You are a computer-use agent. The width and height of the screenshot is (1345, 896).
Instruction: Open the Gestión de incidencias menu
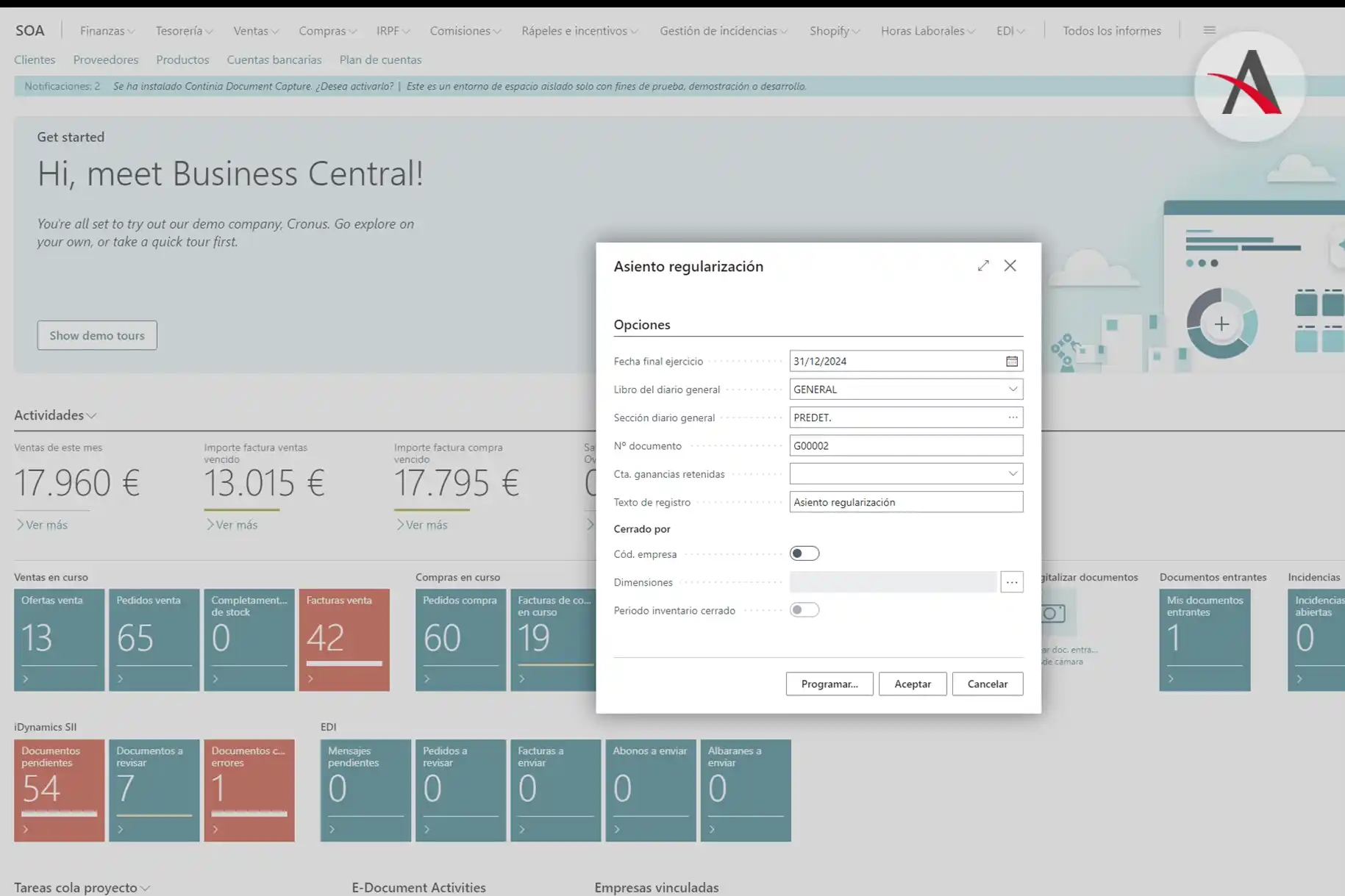[723, 31]
